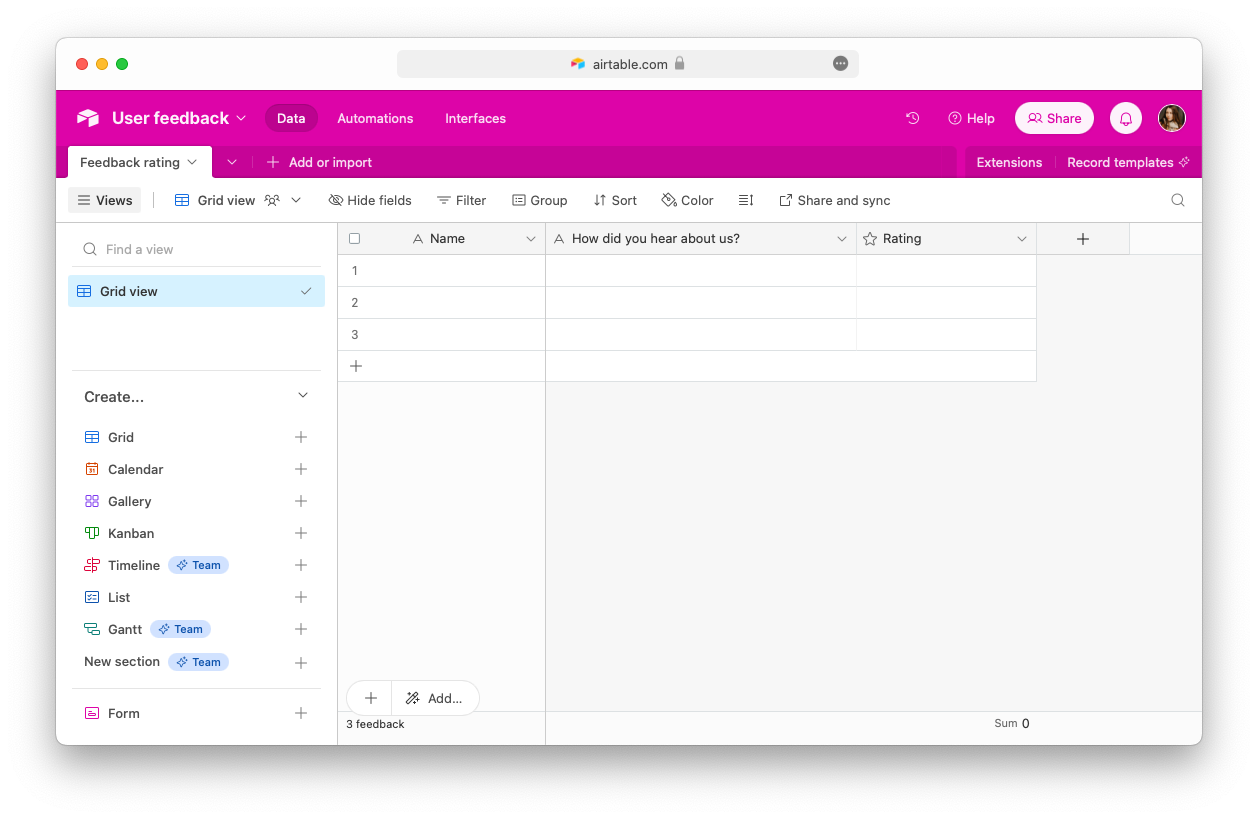Open the Help link
The image size is (1258, 819).
pos(971,118)
